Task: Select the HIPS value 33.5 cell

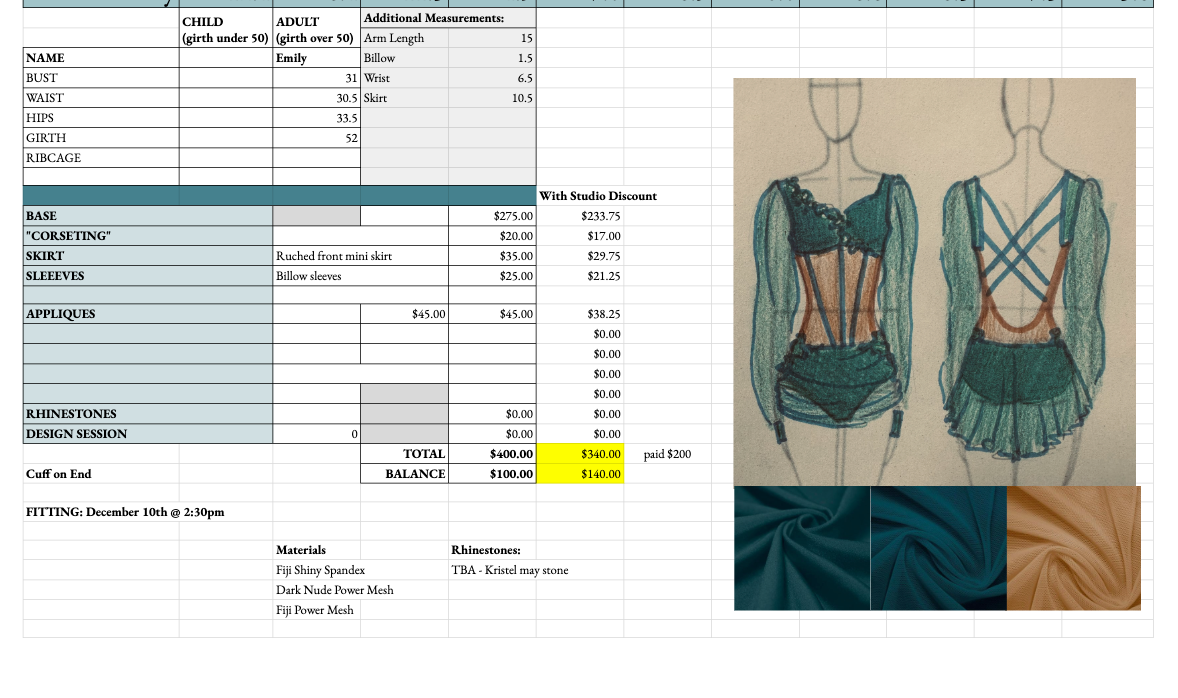Action: 316,118
